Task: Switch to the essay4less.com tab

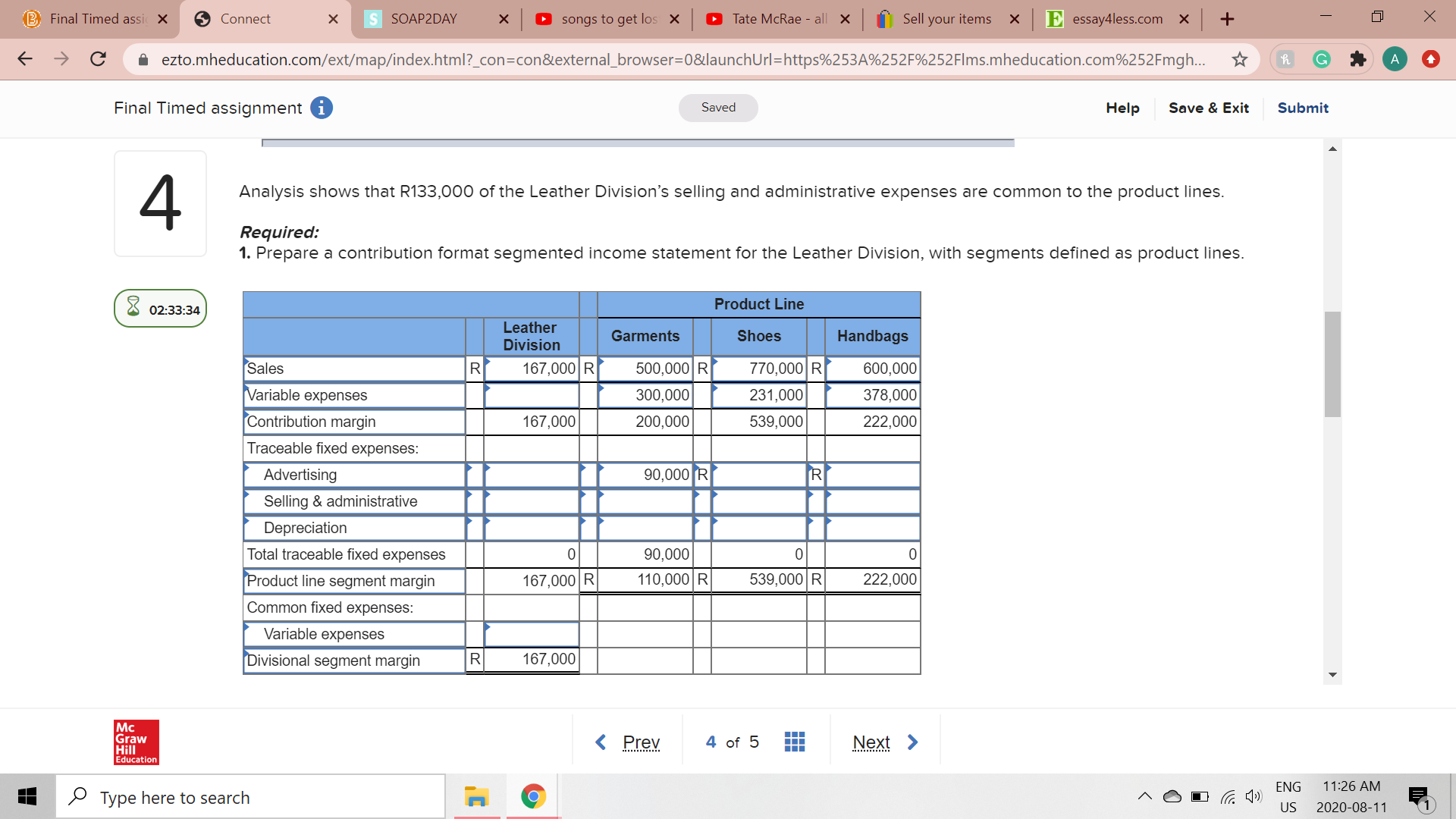Action: tap(1116, 19)
